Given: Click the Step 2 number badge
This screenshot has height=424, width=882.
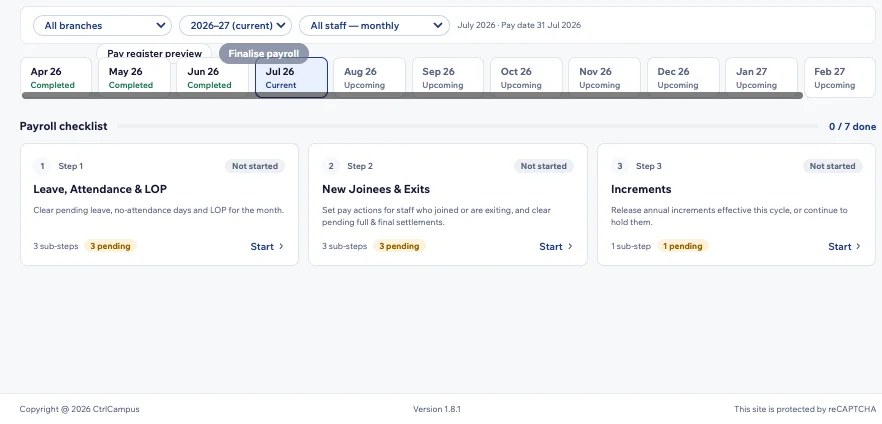Looking at the screenshot, I should click(331, 166).
